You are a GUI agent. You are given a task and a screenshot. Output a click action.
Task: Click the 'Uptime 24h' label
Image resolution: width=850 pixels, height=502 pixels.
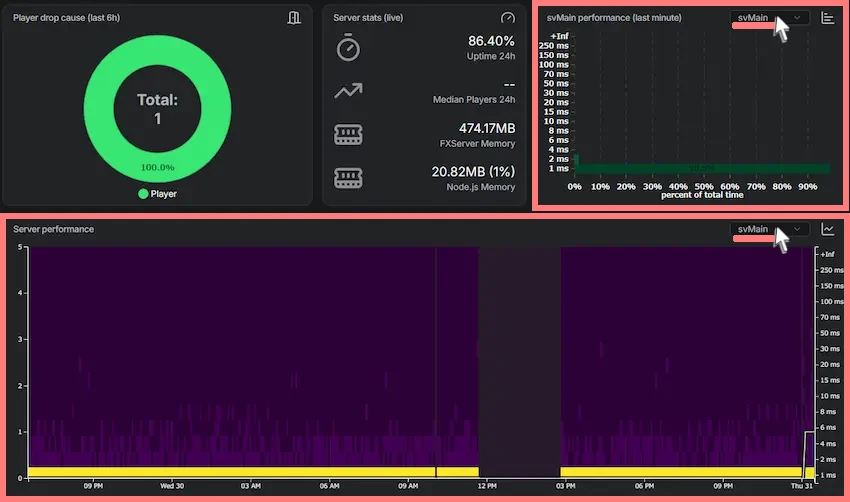point(491,56)
